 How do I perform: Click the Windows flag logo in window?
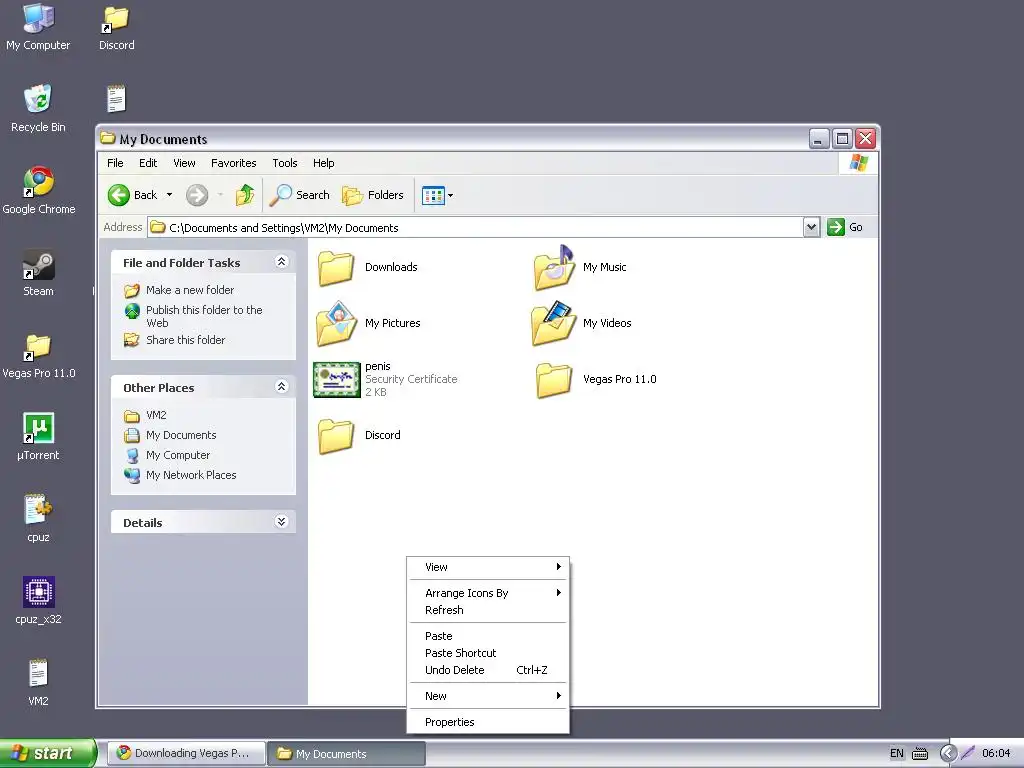(x=859, y=163)
